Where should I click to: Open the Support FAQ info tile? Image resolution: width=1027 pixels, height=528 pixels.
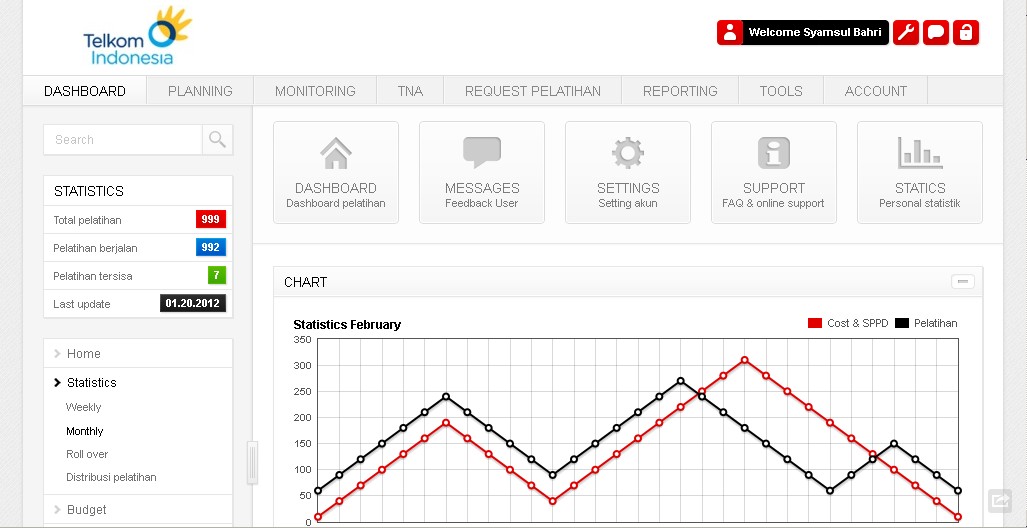point(774,172)
